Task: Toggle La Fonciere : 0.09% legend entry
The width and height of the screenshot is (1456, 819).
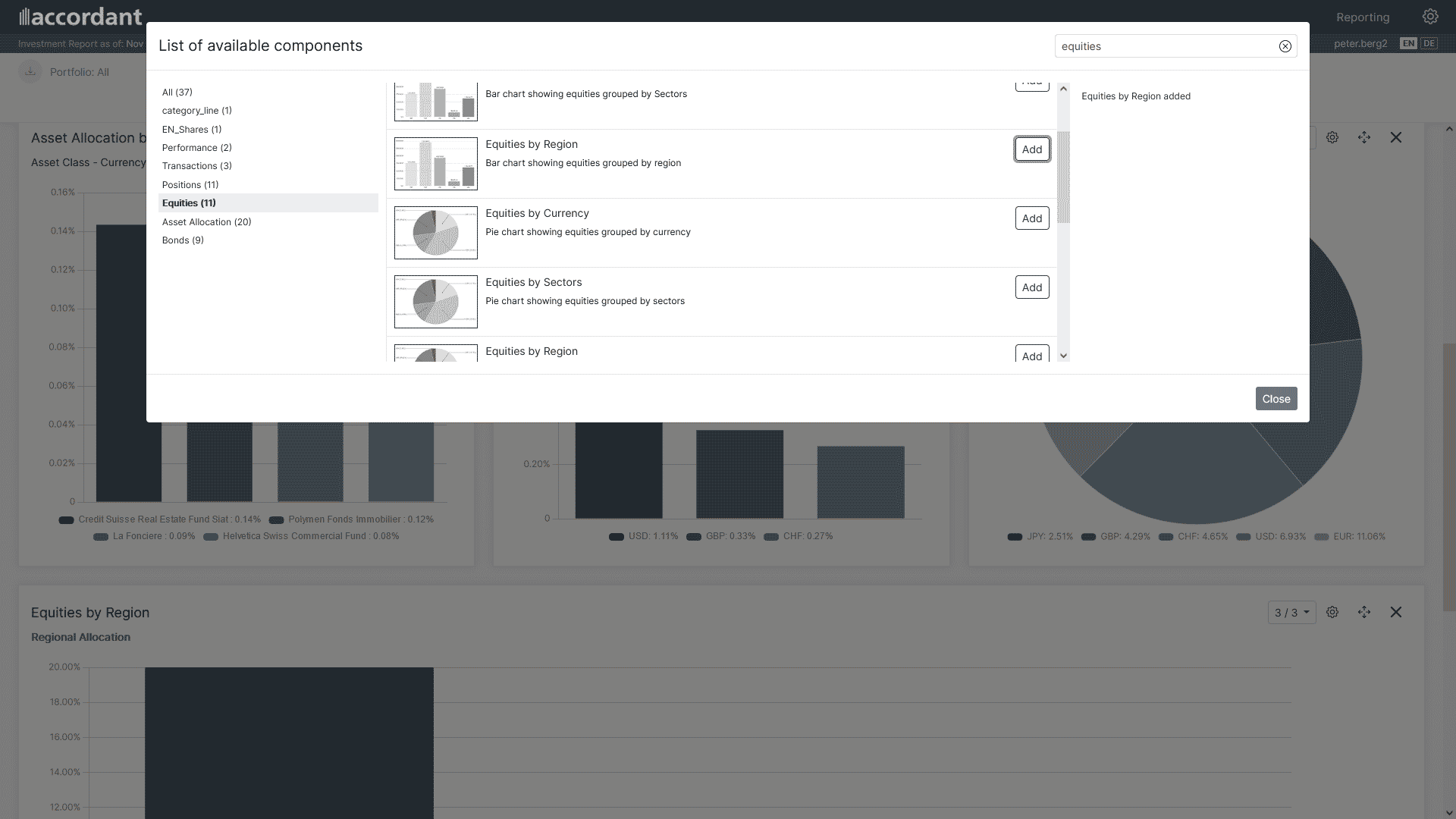Action: (144, 536)
